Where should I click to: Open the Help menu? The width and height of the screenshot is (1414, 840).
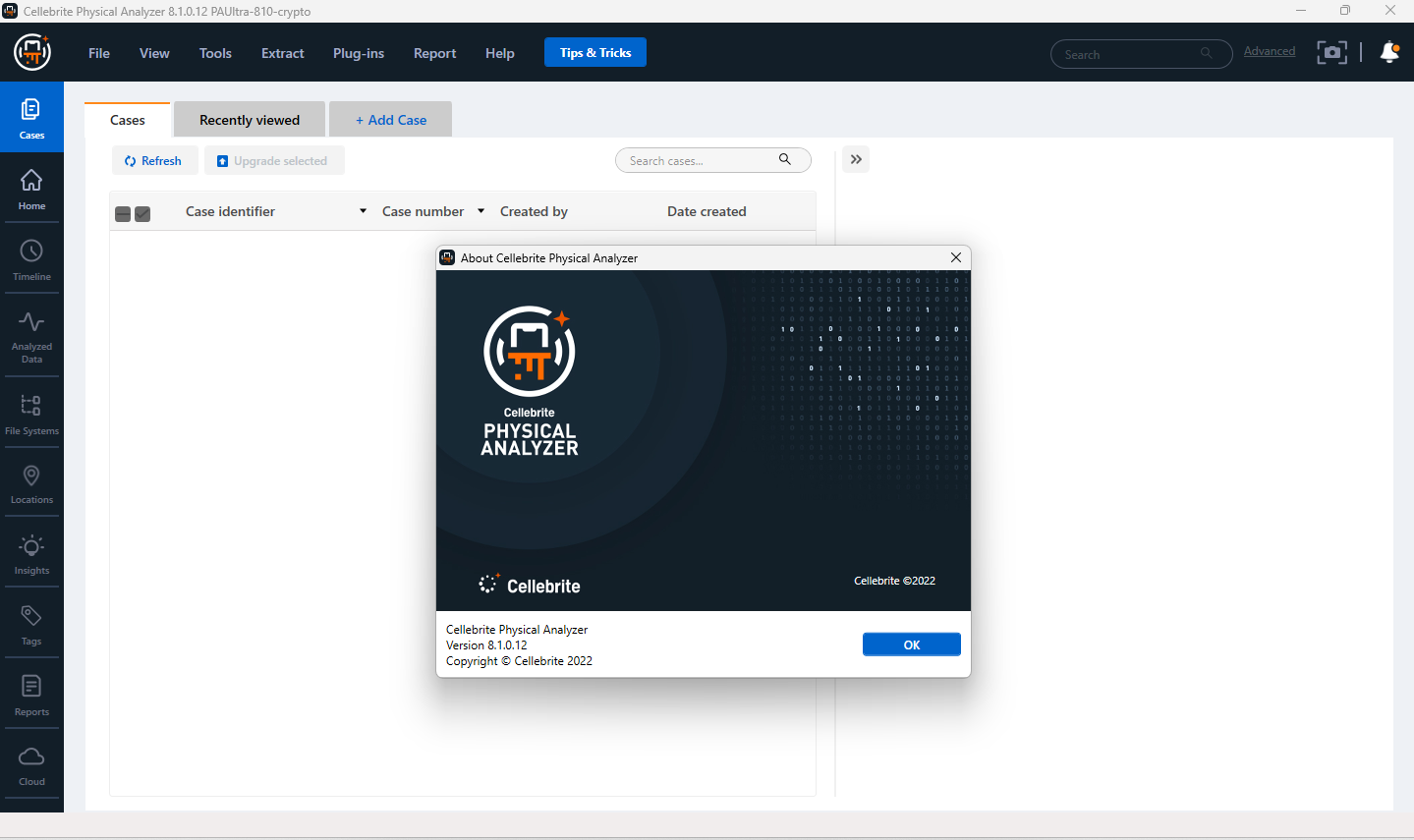pyautogui.click(x=499, y=53)
